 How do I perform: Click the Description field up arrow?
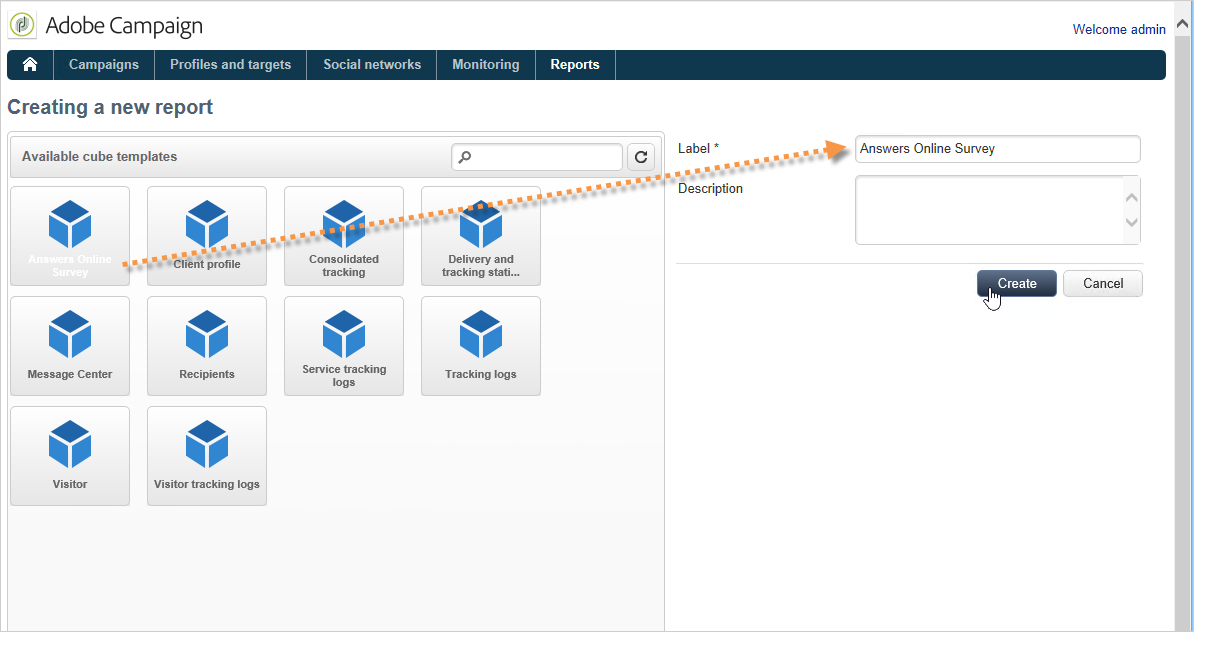pyautogui.click(x=1132, y=198)
